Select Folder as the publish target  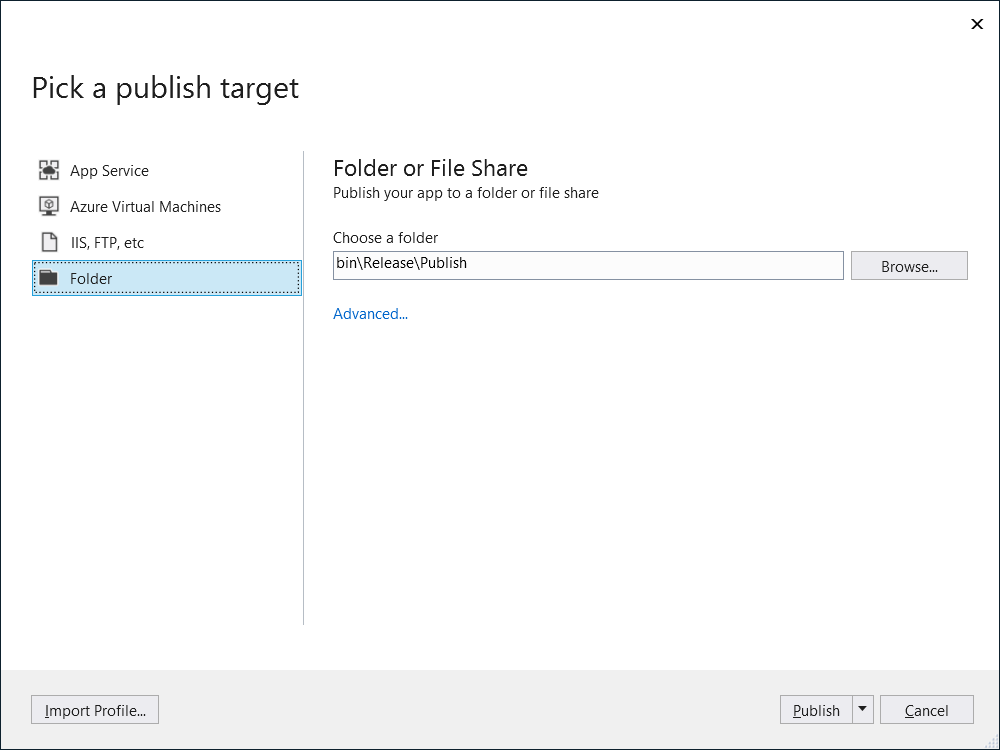(91, 278)
